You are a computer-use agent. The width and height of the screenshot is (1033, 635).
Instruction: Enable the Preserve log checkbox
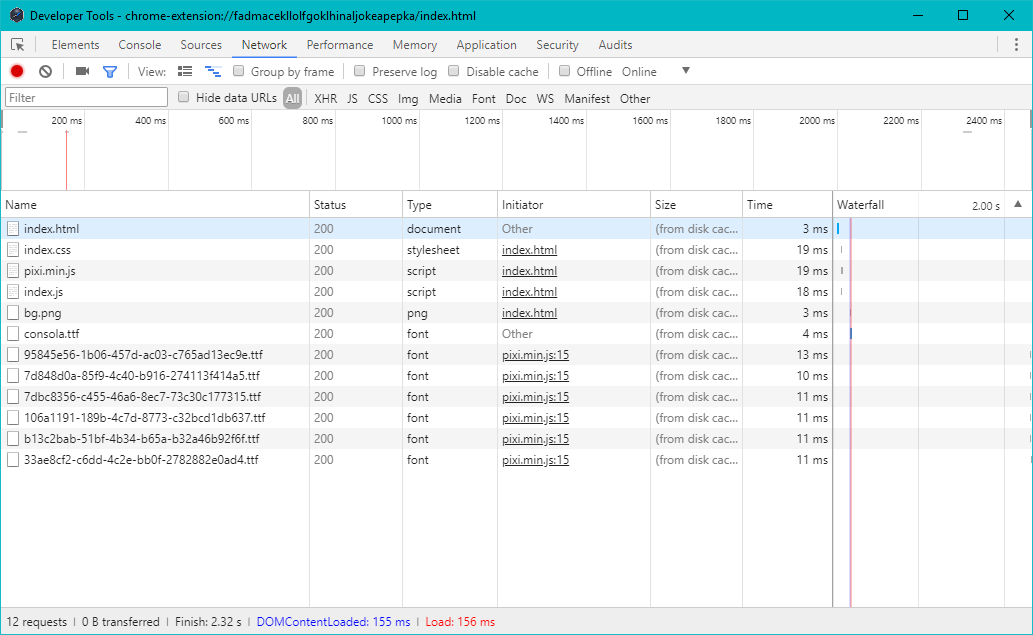[358, 71]
